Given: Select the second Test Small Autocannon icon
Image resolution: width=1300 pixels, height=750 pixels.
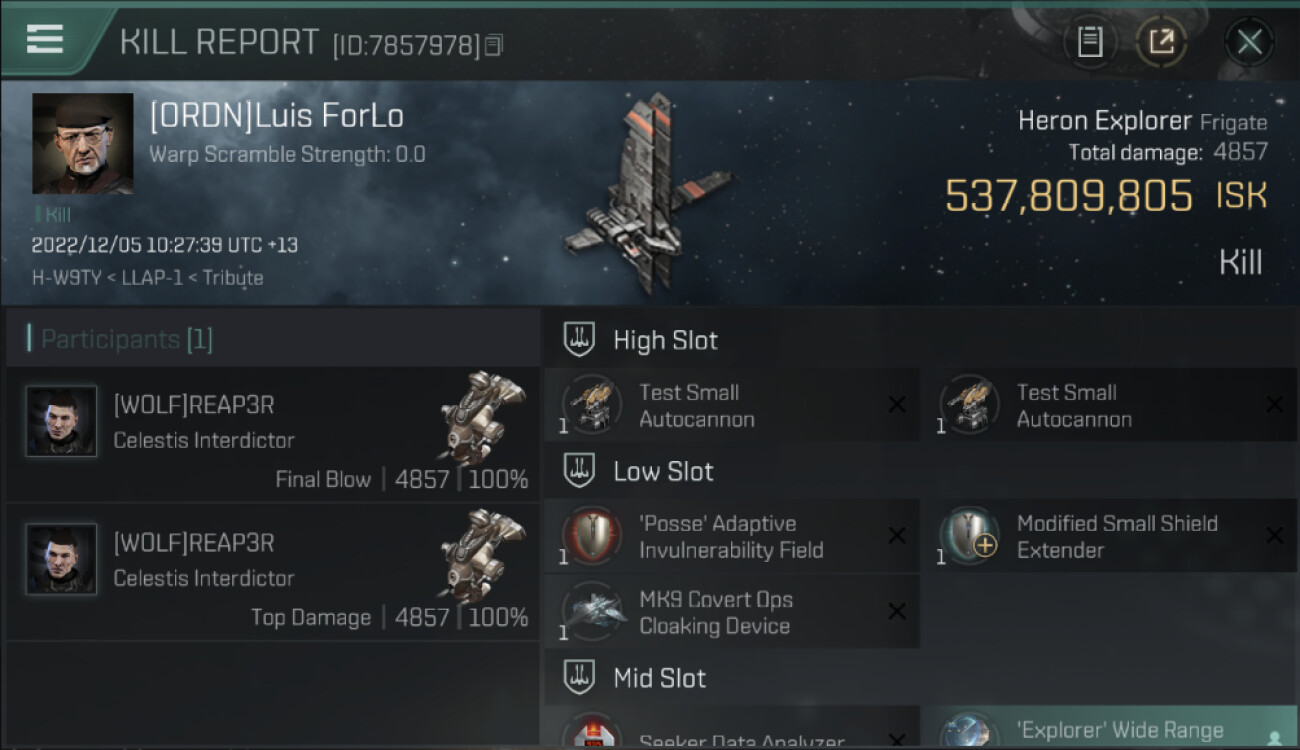Looking at the screenshot, I should click(x=968, y=405).
